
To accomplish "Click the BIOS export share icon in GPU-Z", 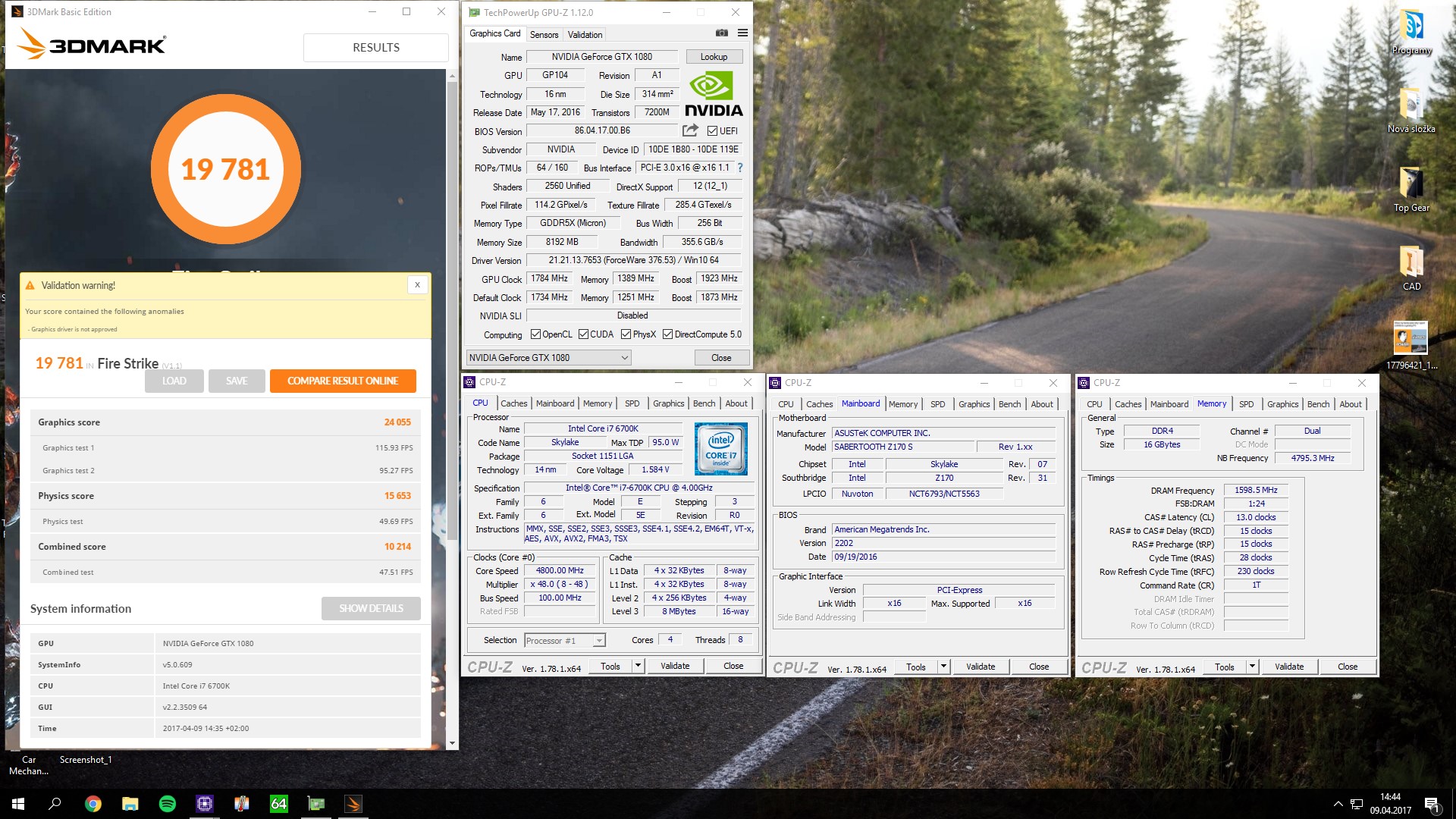I will (x=690, y=130).
